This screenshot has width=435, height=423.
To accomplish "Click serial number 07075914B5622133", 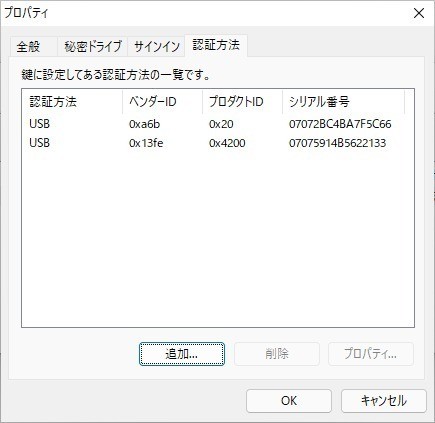I will click(x=337, y=143).
